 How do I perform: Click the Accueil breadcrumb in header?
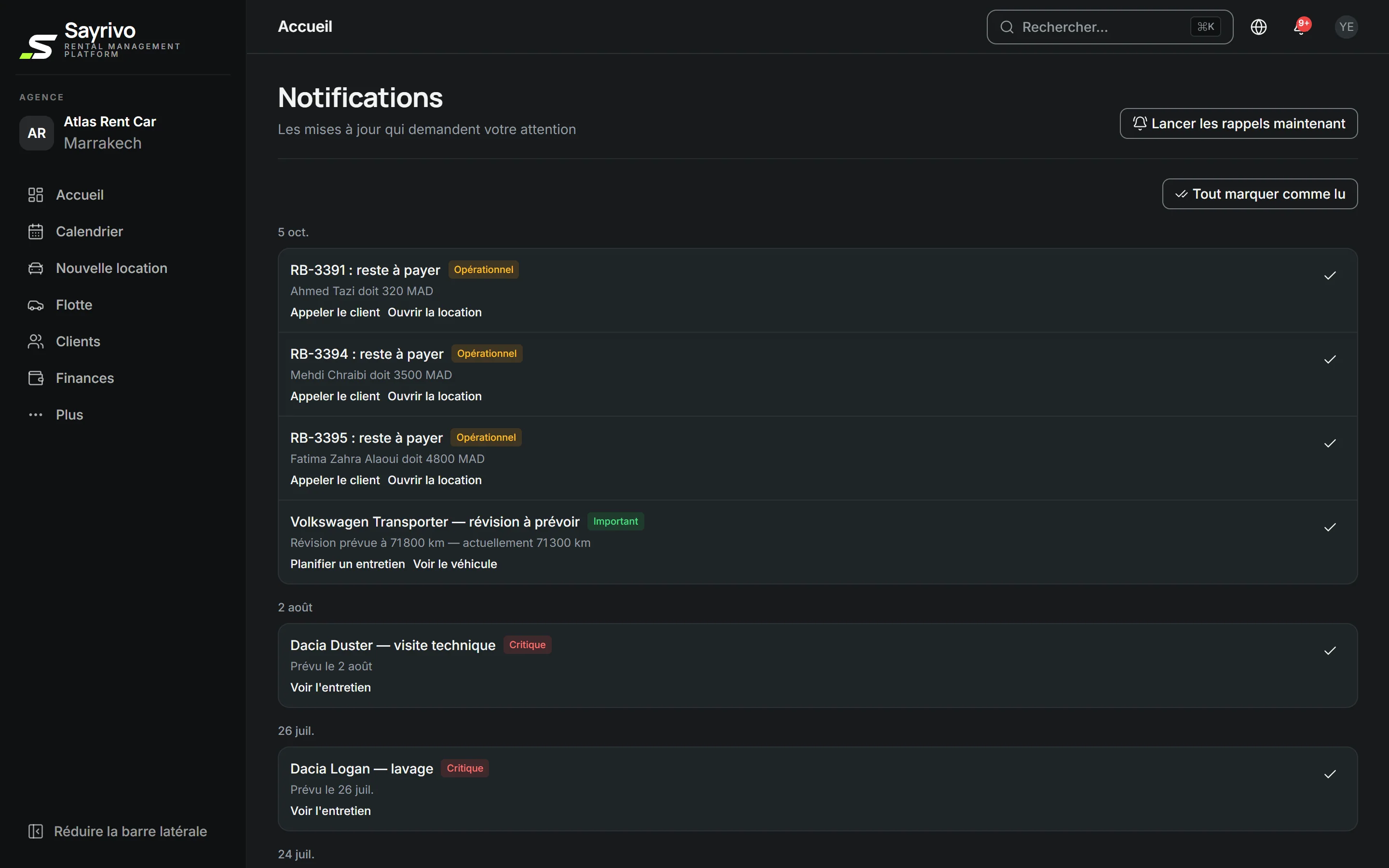pyautogui.click(x=305, y=27)
